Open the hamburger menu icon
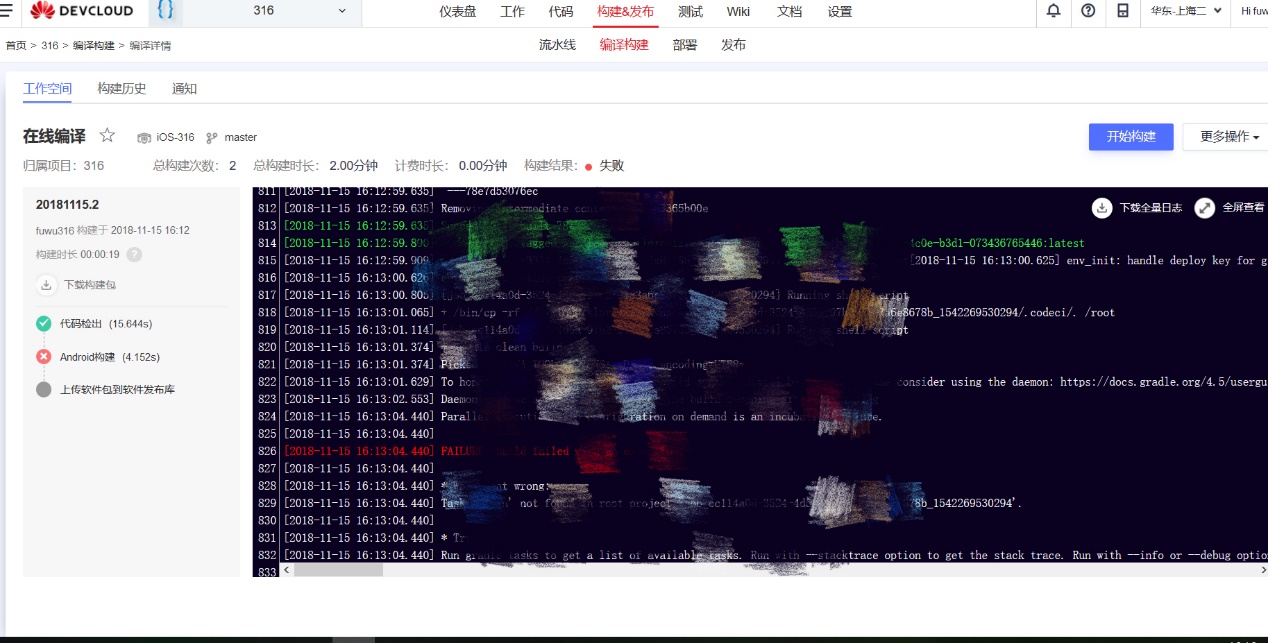The height and width of the screenshot is (643, 1268). click(x=7, y=11)
